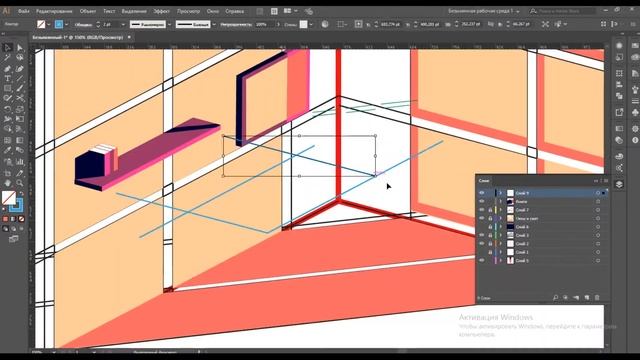Expand layer Слой 9 disclosure arrow
The width and height of the screenshot is (640, 360).
pos(501,193)
